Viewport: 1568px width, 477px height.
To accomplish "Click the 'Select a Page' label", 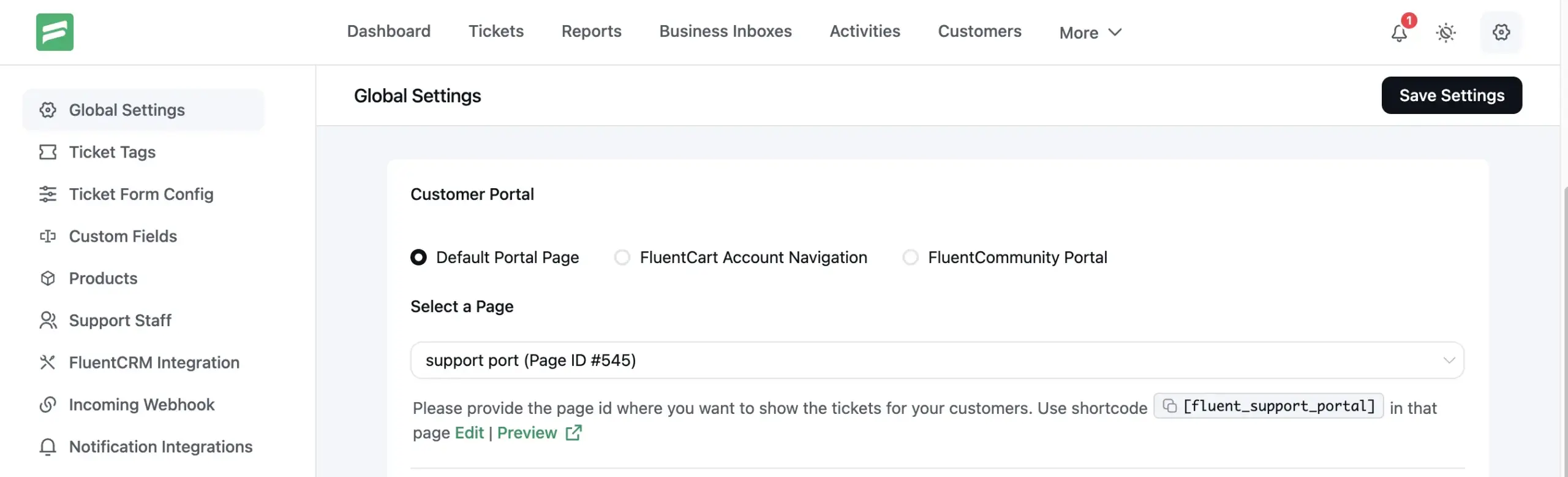I will point(462,307).
